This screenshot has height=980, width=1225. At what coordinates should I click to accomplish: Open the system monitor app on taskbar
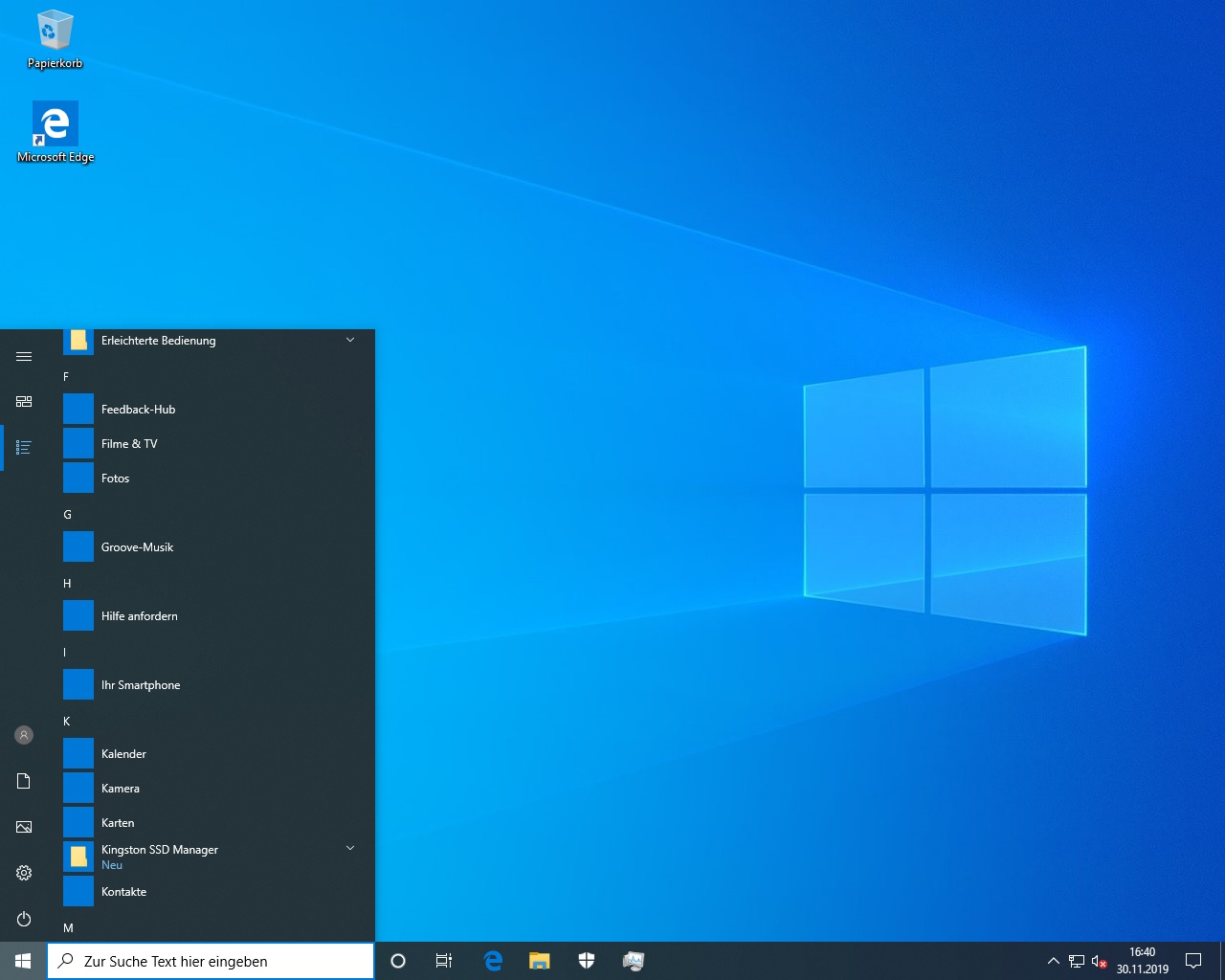[634, 961]
